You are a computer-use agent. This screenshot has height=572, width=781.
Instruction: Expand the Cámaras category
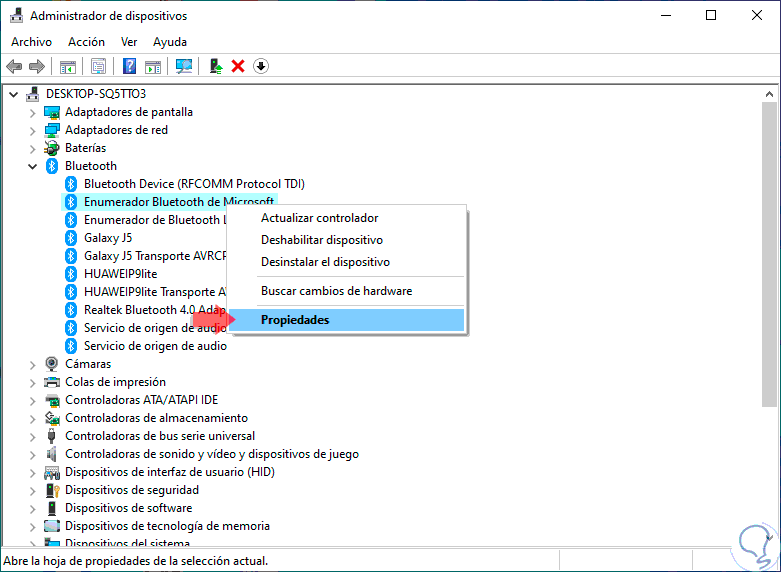[33, 365]
